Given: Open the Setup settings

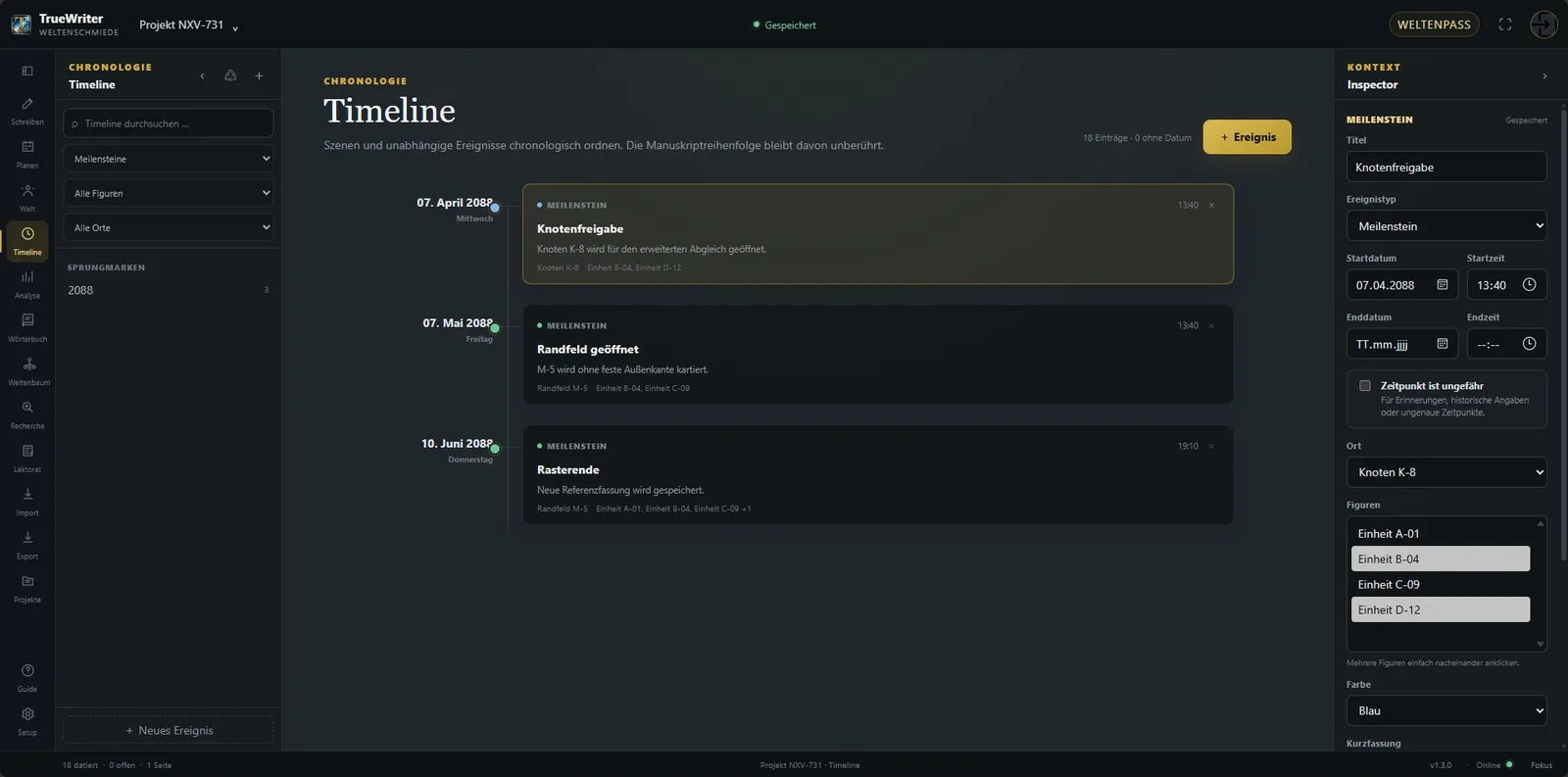Looking at the screenshot, I should (27, 721).
